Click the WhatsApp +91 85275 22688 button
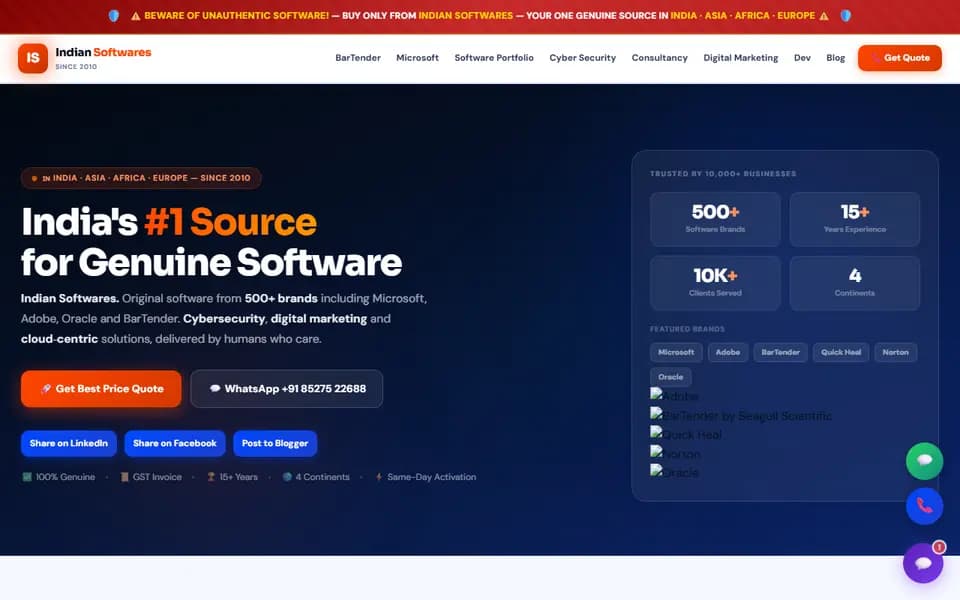This screenshot has height=600, width=960. (287, 389)
